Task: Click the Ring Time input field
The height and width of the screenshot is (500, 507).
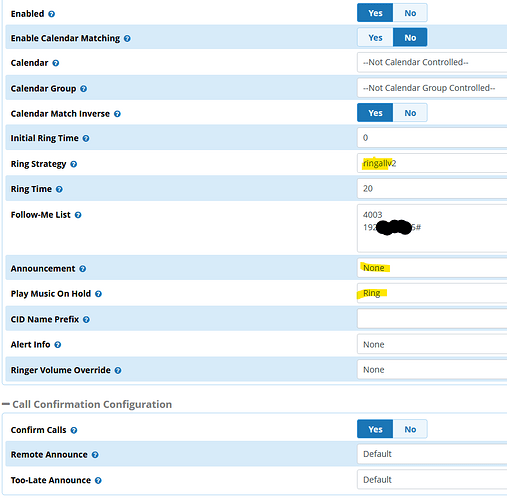Action: click(x=432, y=189)
